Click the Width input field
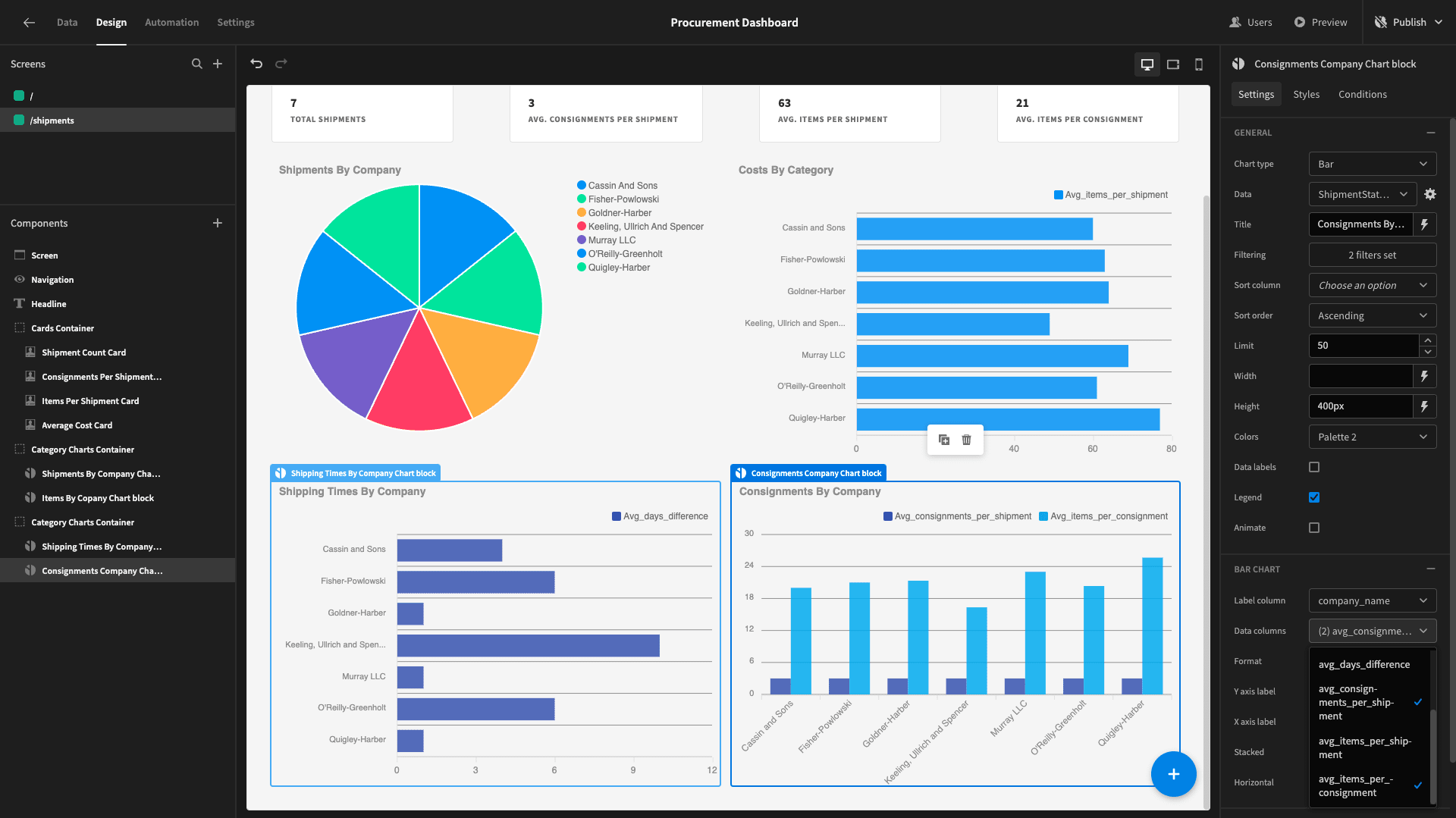 (x=1361, y=376)
